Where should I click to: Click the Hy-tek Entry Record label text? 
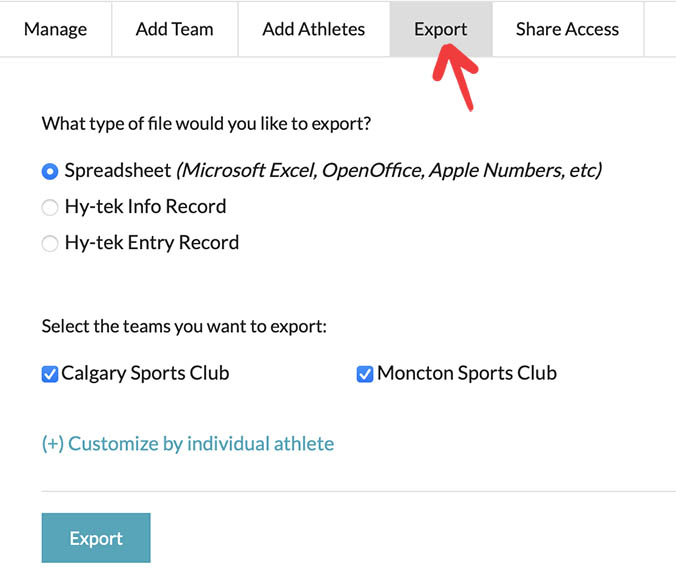coord(151,242)
